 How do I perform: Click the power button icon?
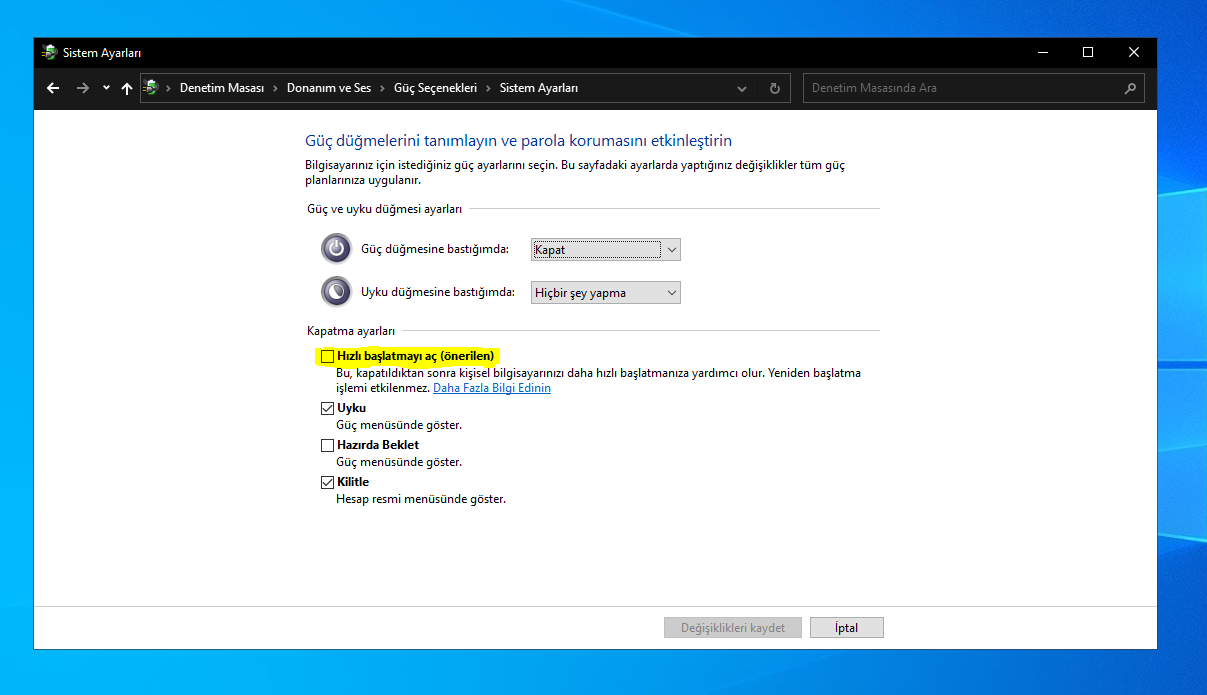point(336,249)
